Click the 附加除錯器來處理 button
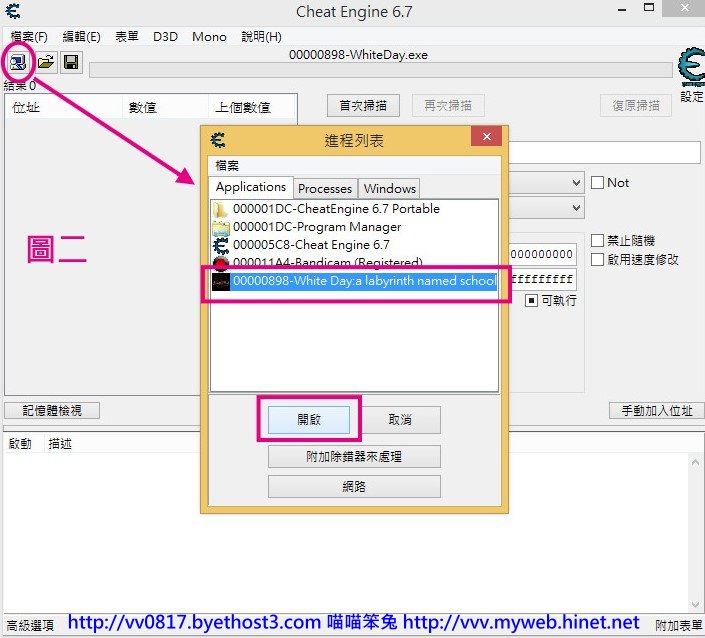The height and width of the screenshot is (638, 705). tap(354, 457)
